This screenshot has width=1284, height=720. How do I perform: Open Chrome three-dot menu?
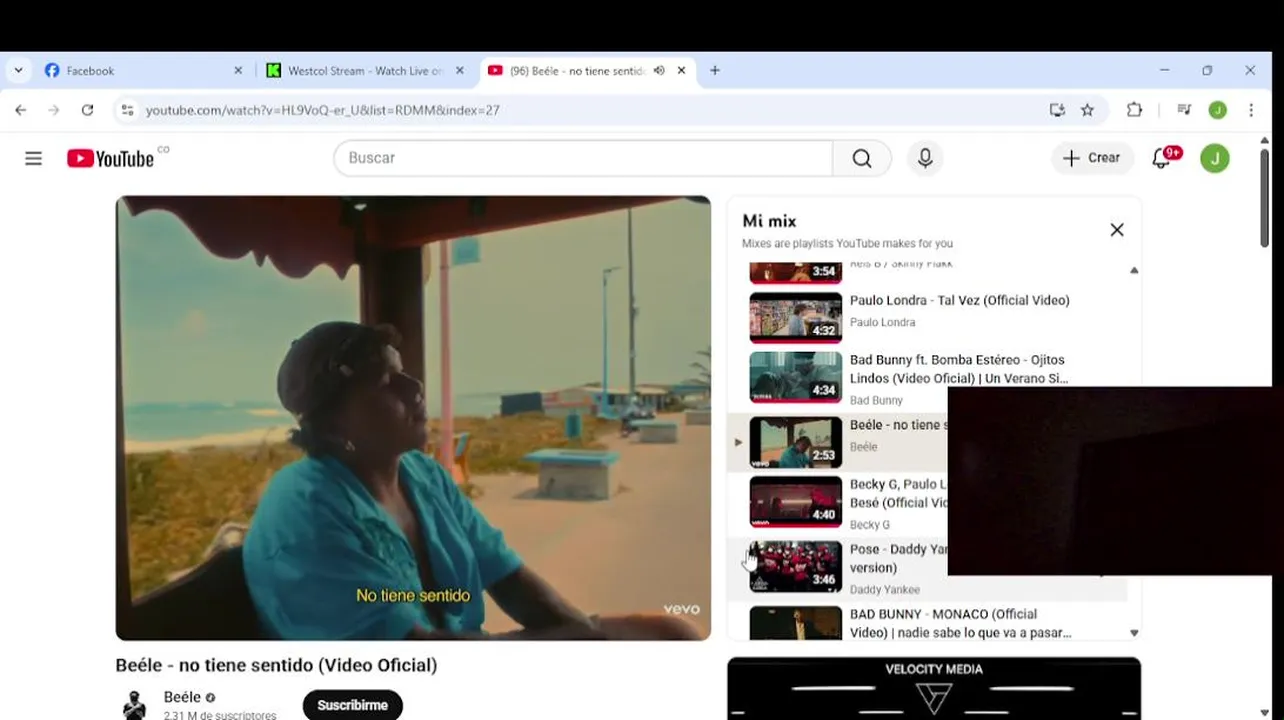coord(1251,110)
